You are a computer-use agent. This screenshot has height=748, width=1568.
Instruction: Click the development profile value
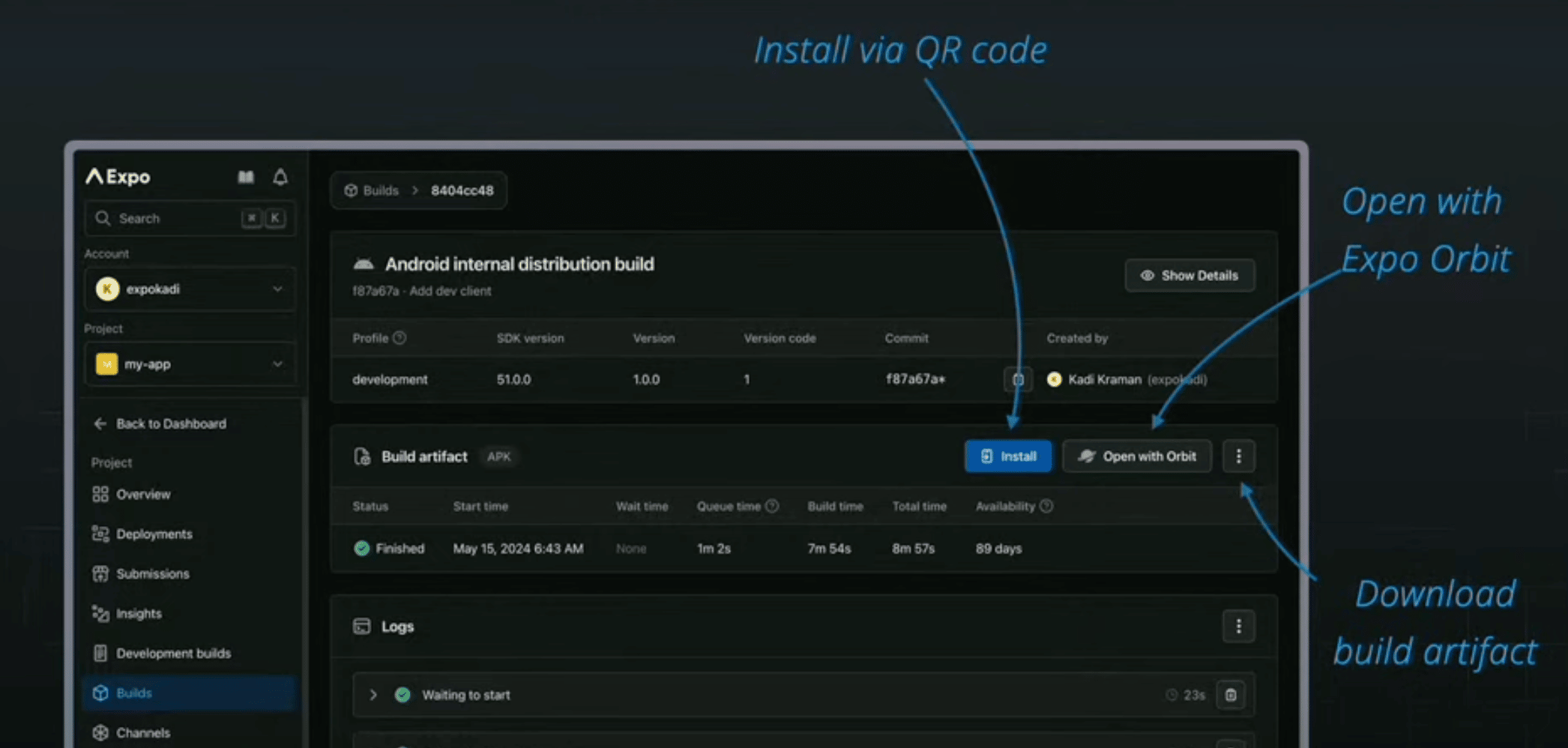[x=390, y=379]
